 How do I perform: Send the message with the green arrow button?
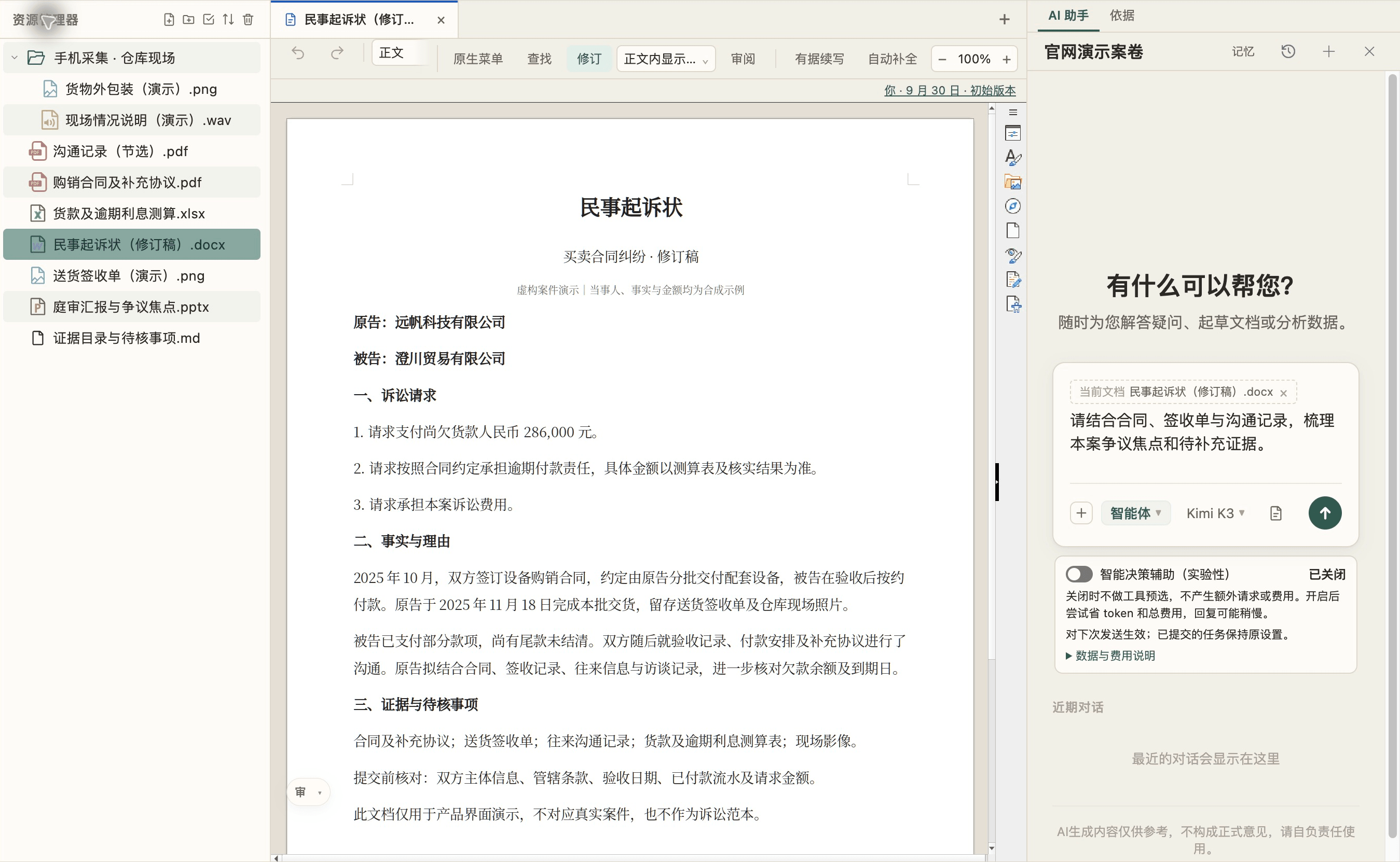1325,513
